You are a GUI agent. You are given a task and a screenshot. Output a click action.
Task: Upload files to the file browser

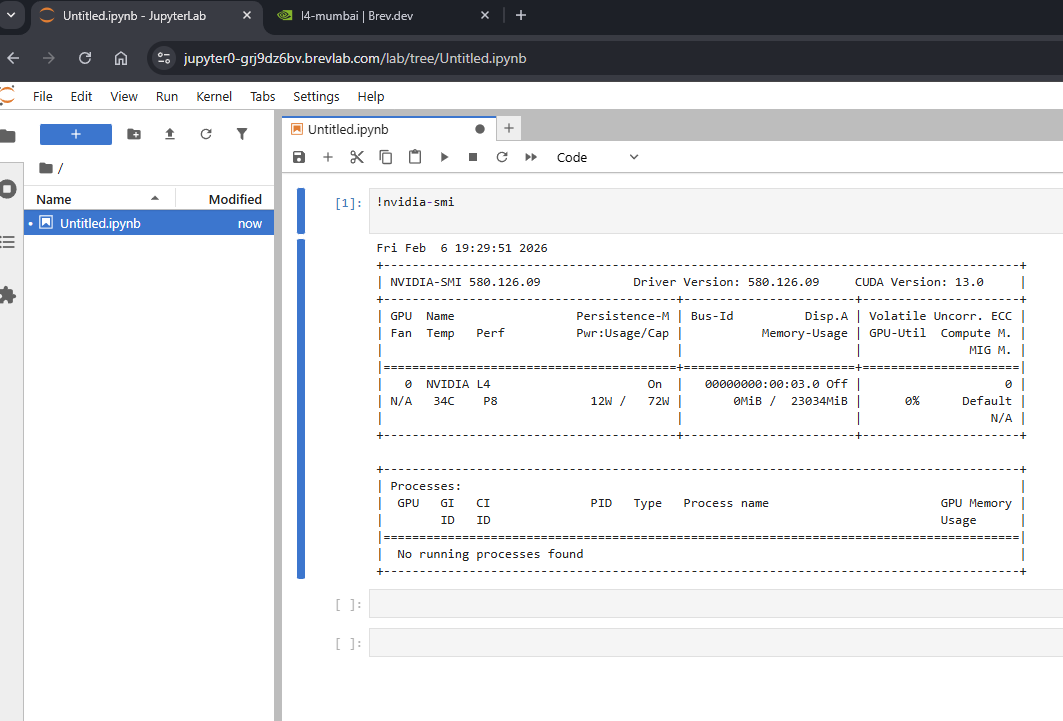pyautogui.click(x=170, y=134)
